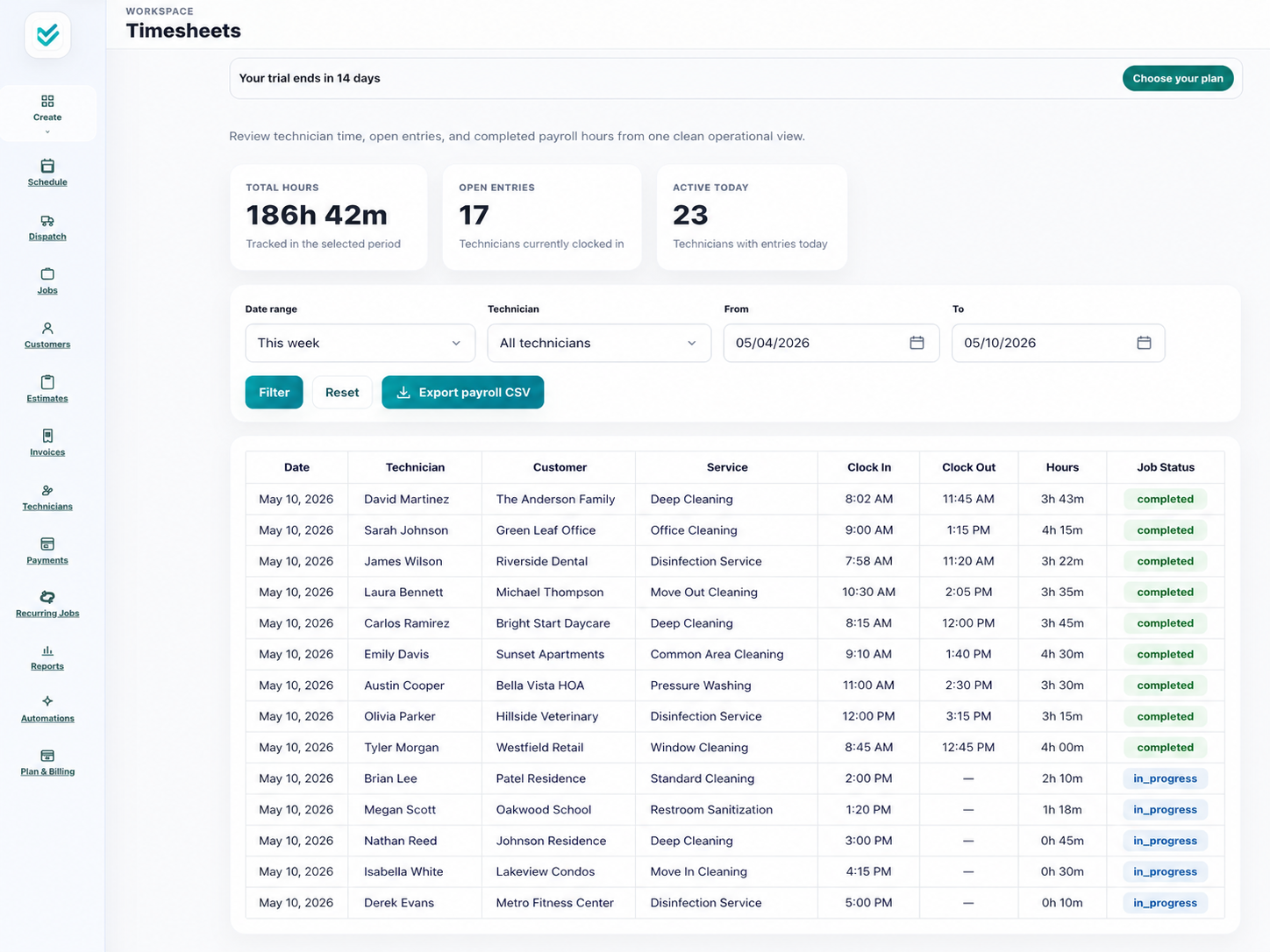Click Derek Evans in_progress status badge
The height and width of the screenshot is (952, 1270).
[x=1165, y=903]
